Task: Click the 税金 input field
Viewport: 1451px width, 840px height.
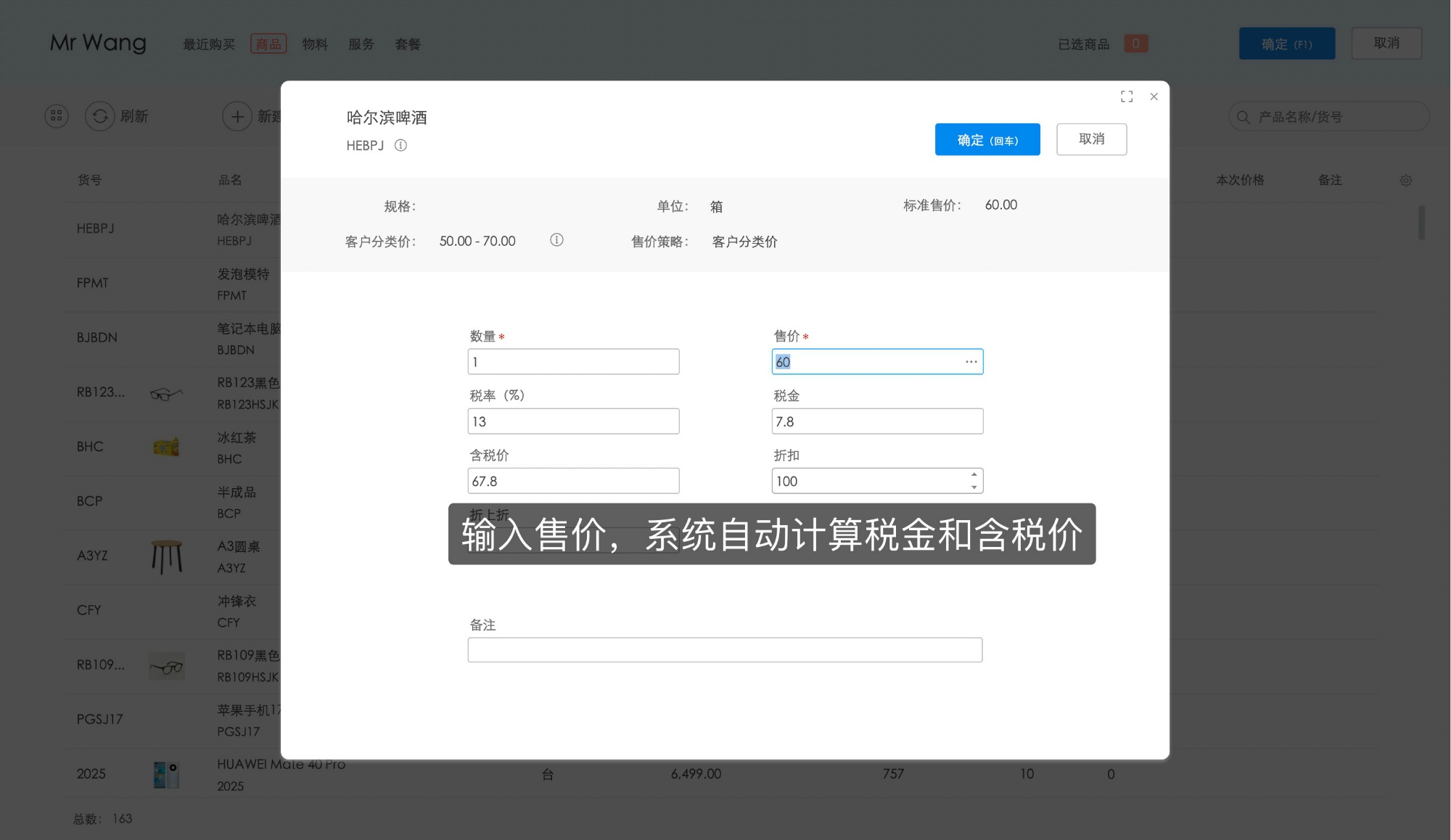Action: [877, 421]
